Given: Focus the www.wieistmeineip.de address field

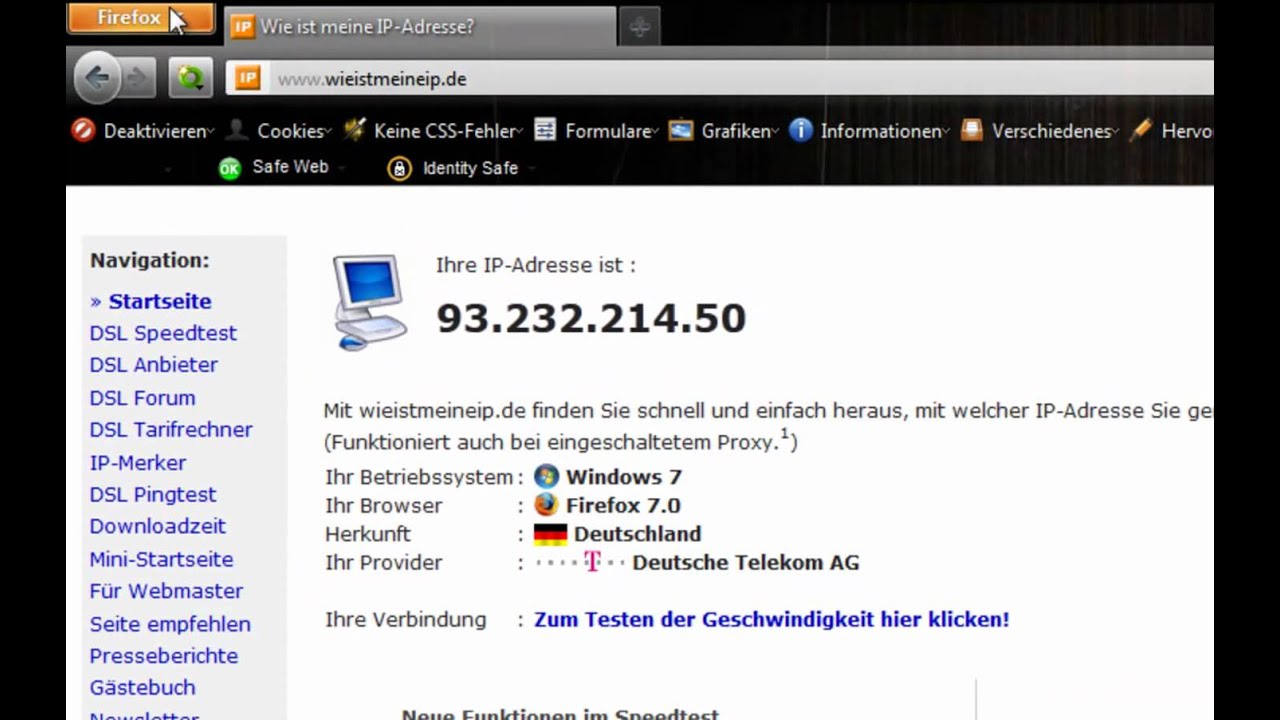Looking at the screenshot, I should pos(720,78).
